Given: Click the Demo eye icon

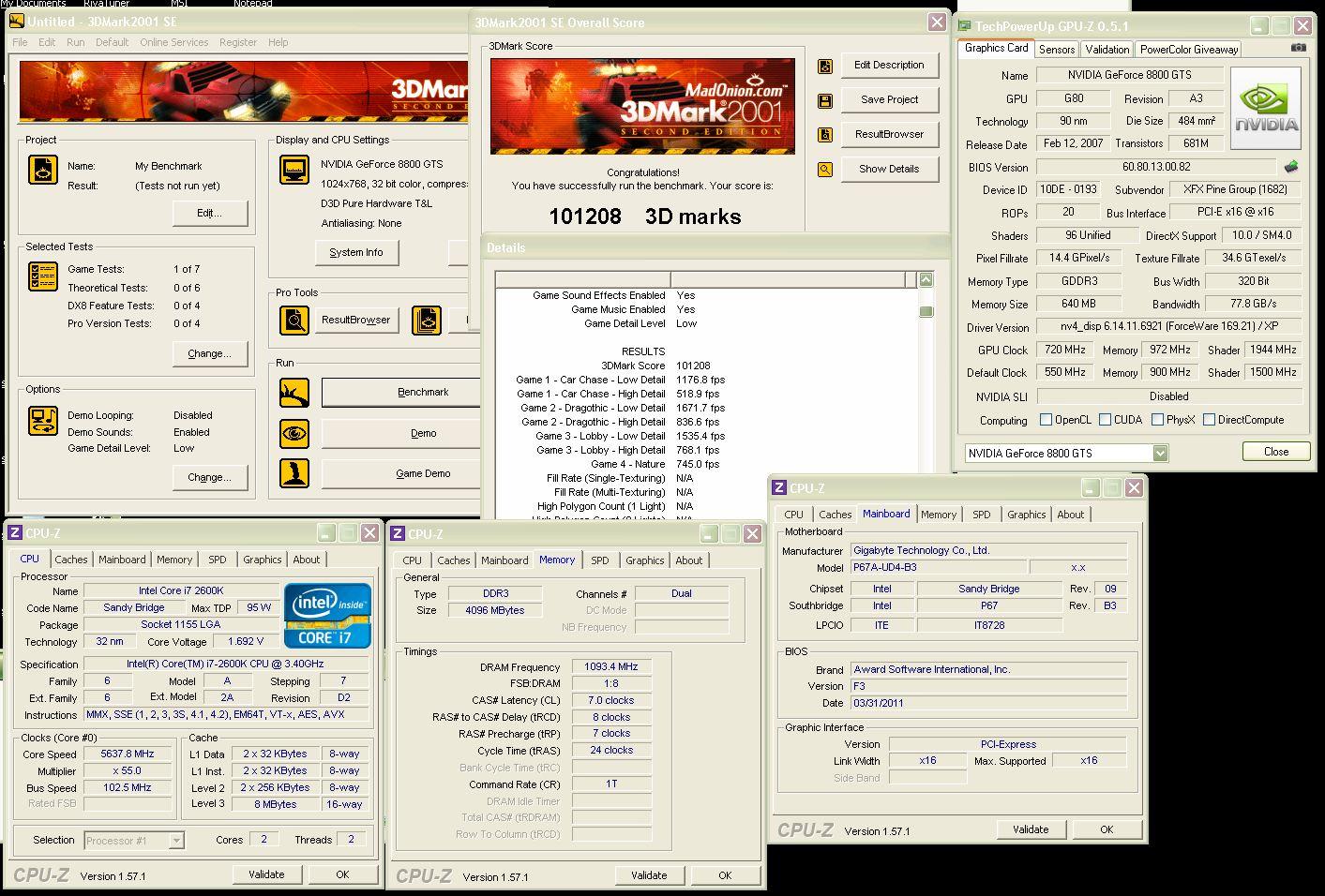Looking at the screenshot, I should click(x=294, y=433).
